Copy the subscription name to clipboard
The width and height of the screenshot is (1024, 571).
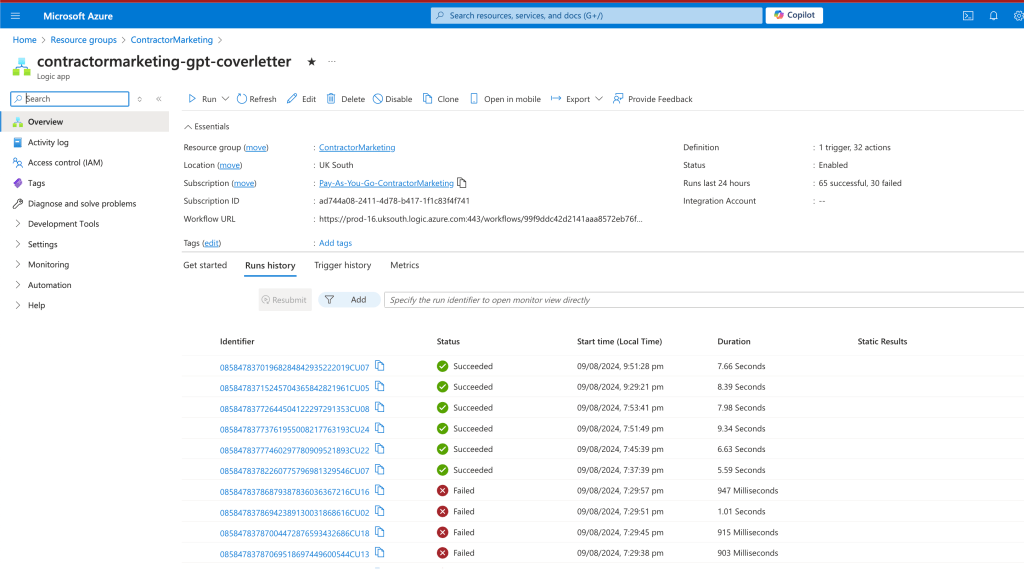(462, 183)
